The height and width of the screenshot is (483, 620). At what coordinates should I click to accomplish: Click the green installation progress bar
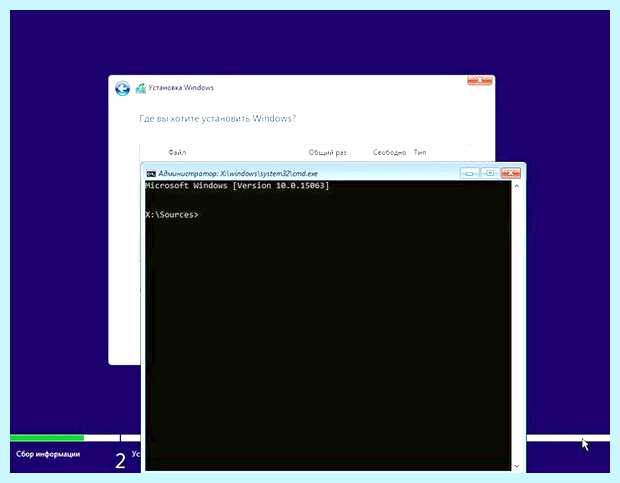[47, 438]
